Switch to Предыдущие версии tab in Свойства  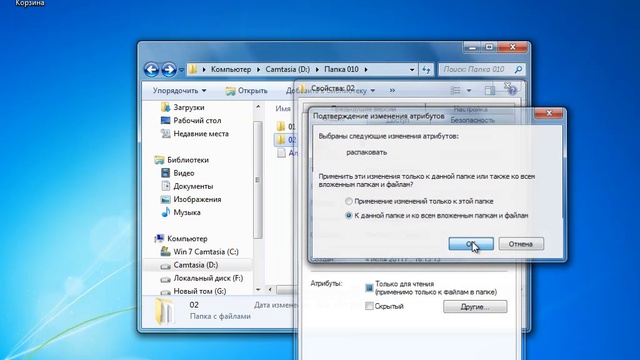click(363, 109)
